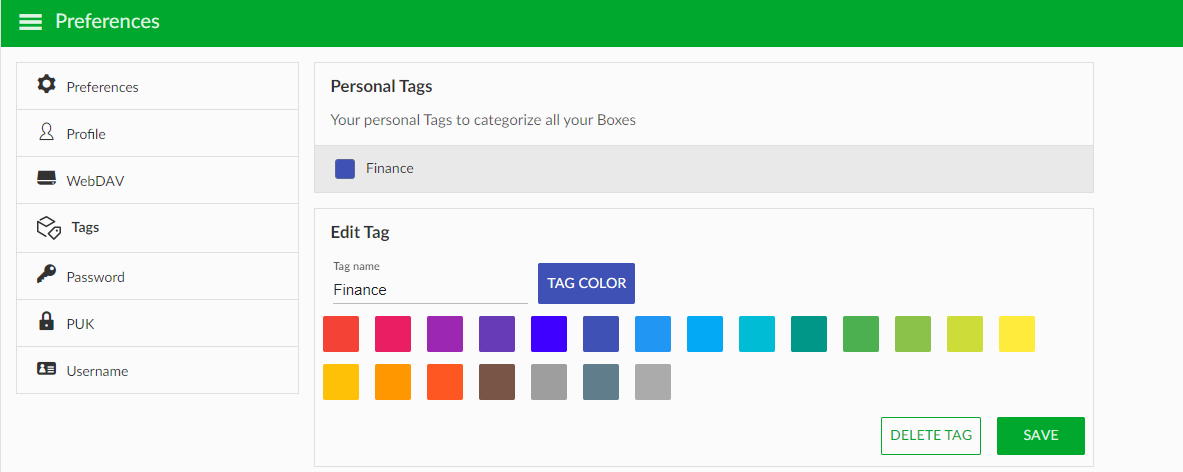Open the hamburger navigation menu
Viewport: 1183px width, 472px height.
pyautogui.click(x=30, y=22)
